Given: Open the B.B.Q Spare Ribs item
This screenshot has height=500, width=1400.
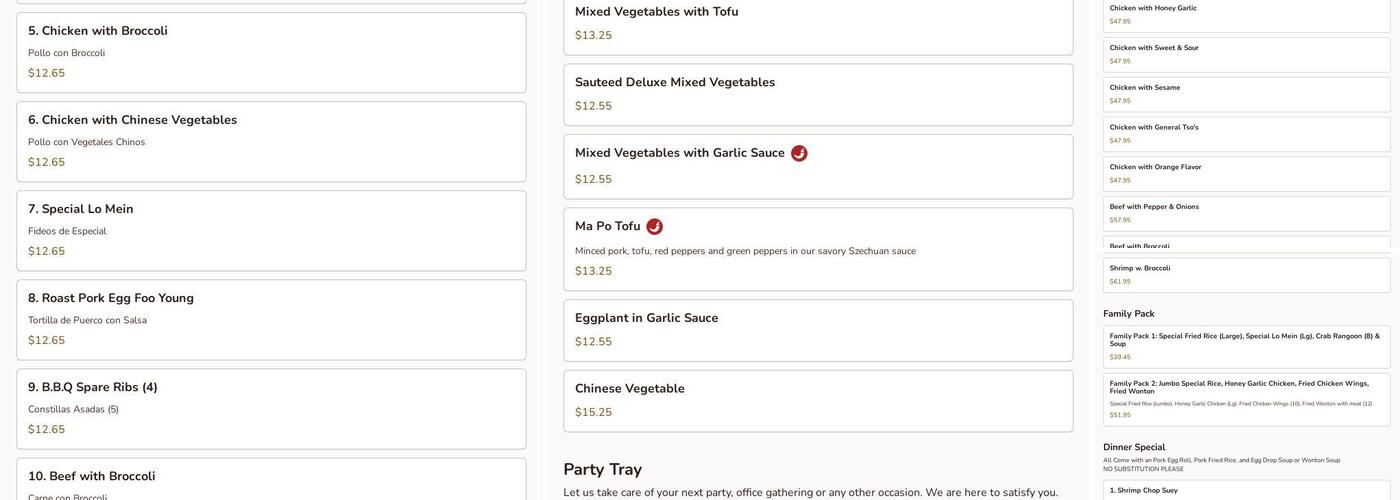Looking at the screenshot, I should 271,408.
